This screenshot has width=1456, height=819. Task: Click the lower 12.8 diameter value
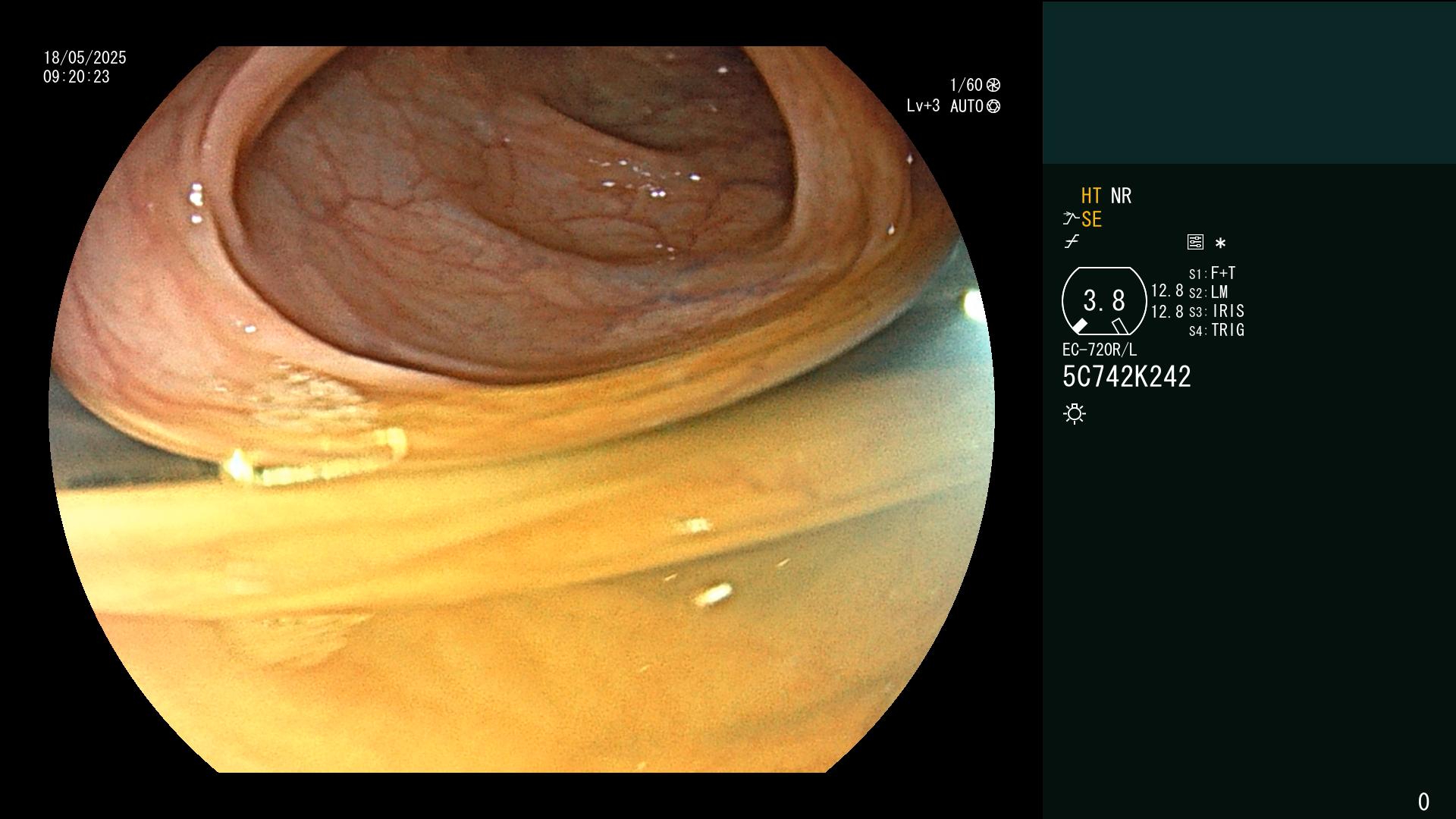point(1167,312)
